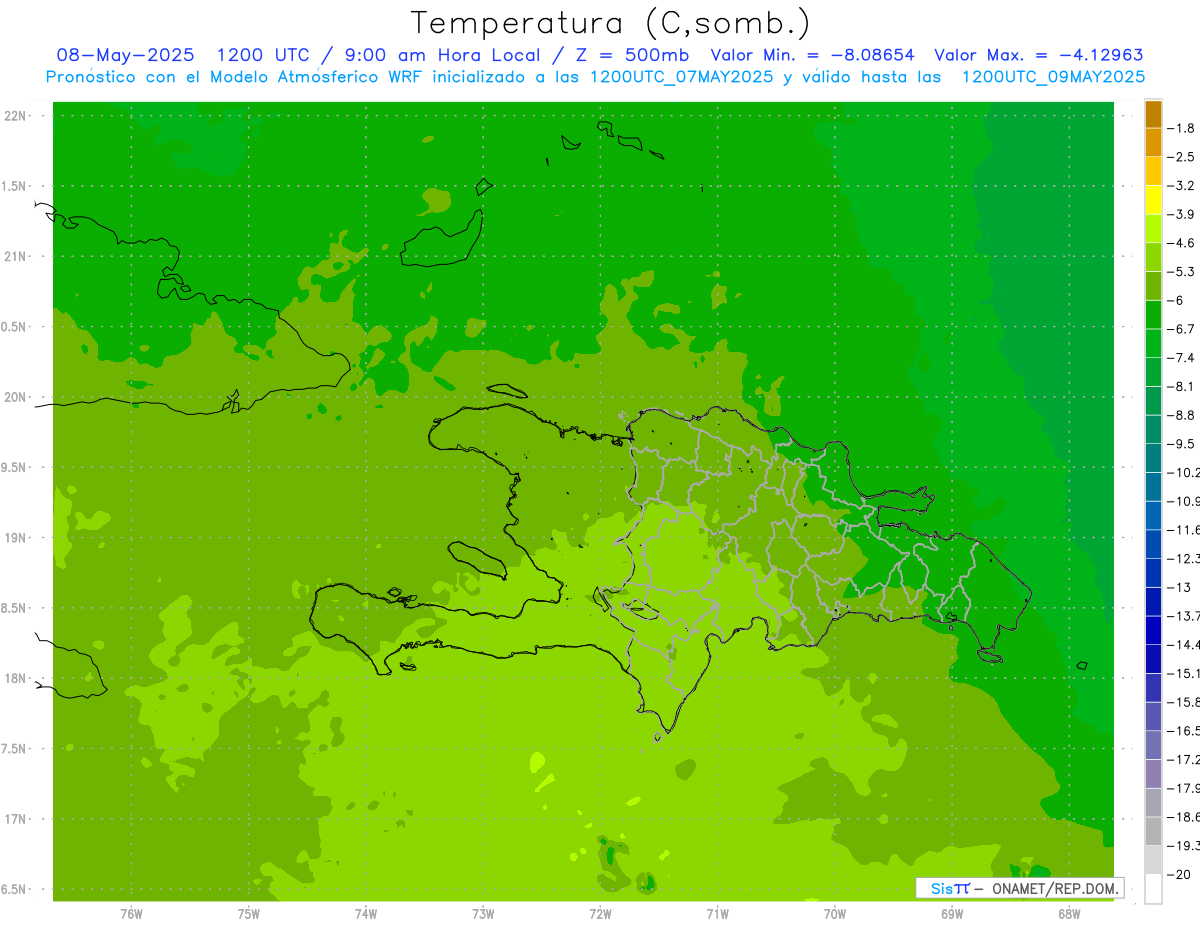
Task: Click the '18N' latitude axis label
Action: (15, 679)
